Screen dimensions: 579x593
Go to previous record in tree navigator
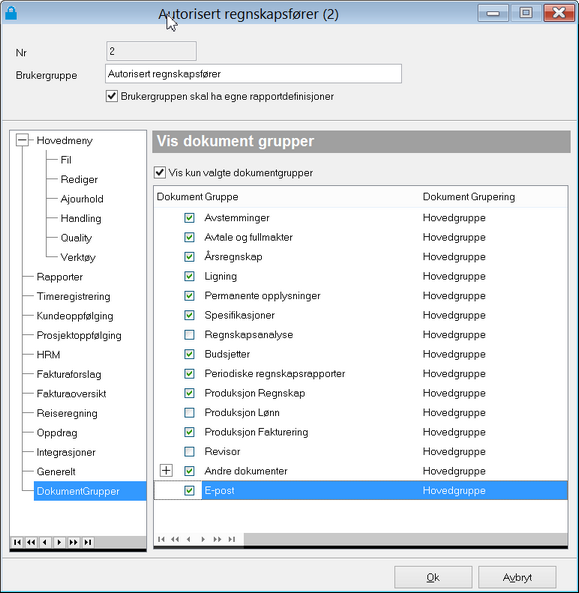[45, 542]
